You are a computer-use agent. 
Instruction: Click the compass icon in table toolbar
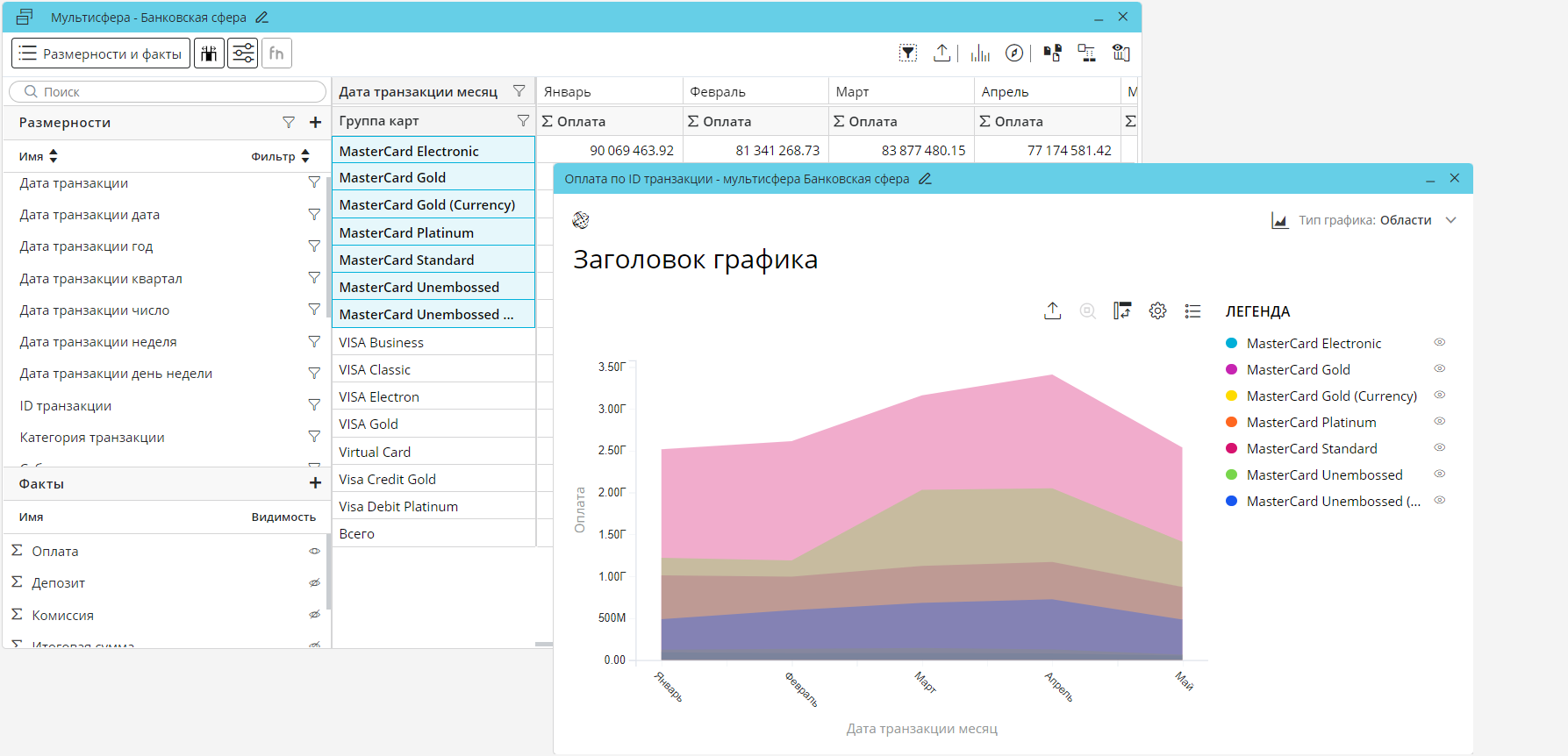coord(1014,53)
